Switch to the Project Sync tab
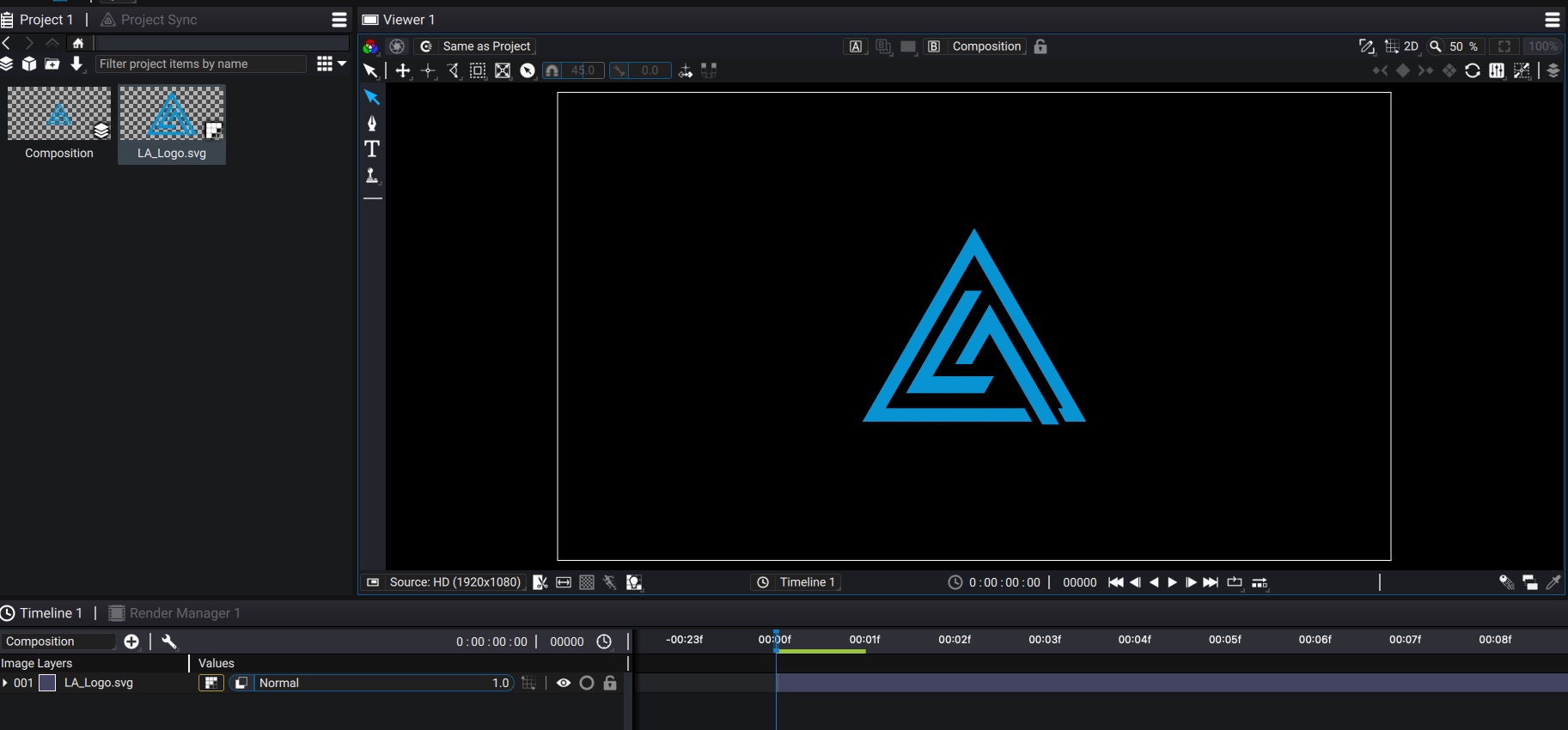 tap(149, 20)
